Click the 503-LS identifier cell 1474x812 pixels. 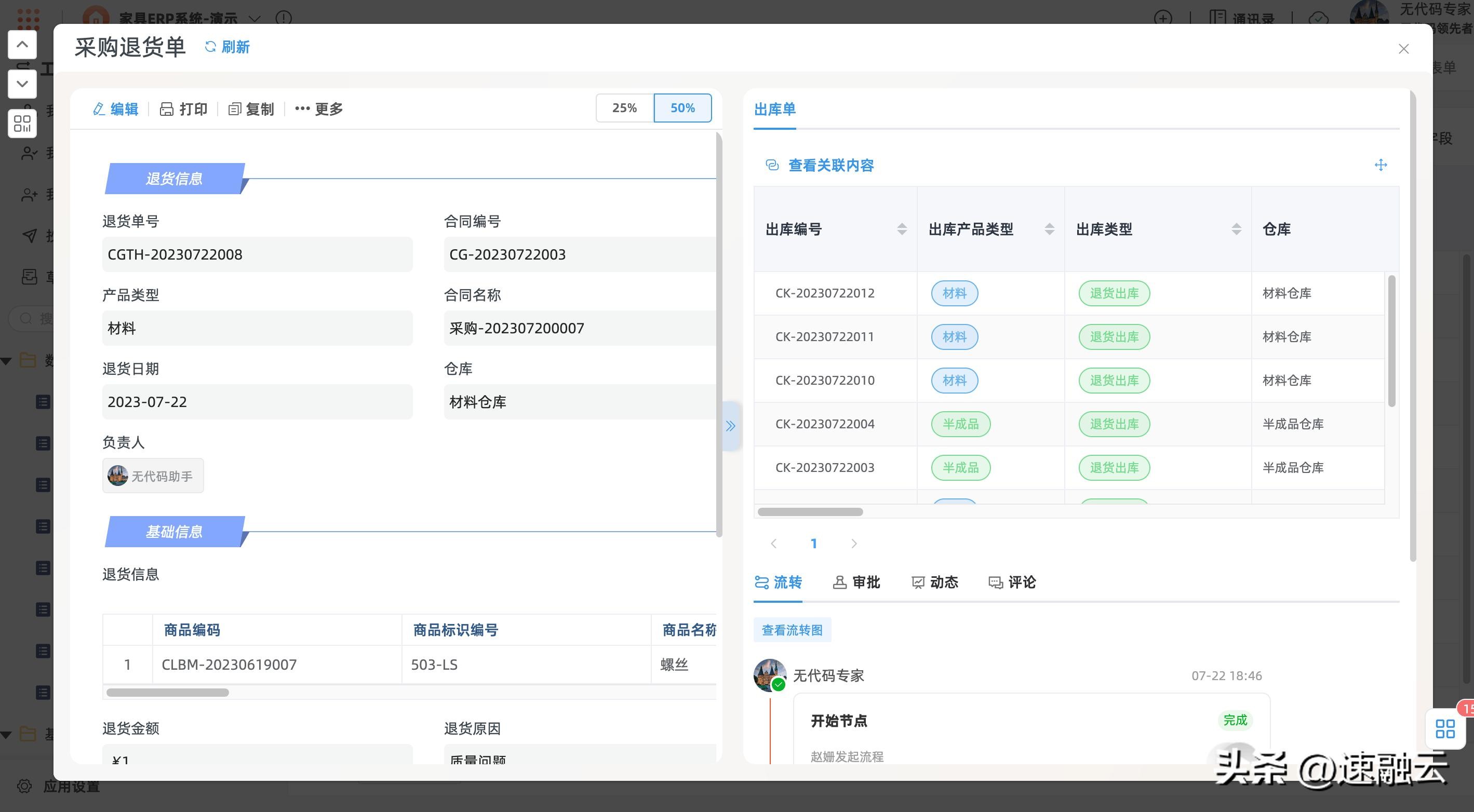(527, 665)
